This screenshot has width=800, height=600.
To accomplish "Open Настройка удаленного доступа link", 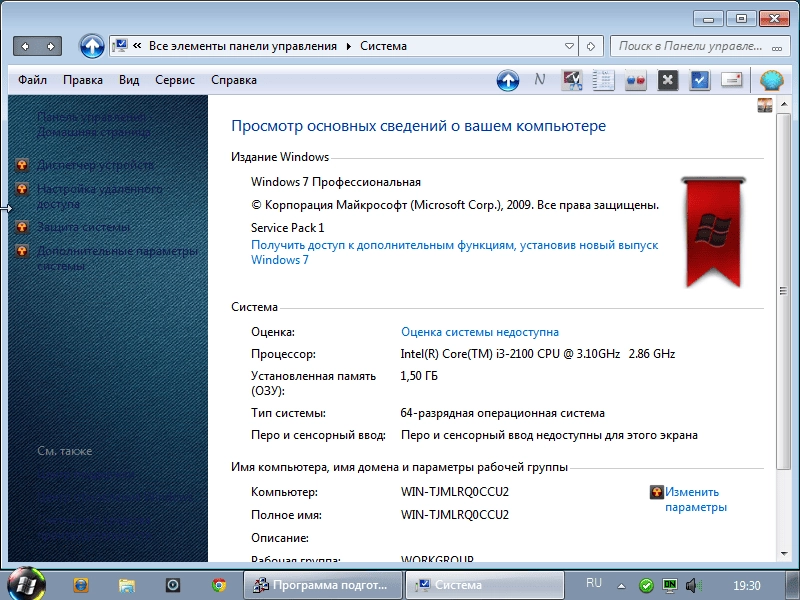I will coord(99,196).
